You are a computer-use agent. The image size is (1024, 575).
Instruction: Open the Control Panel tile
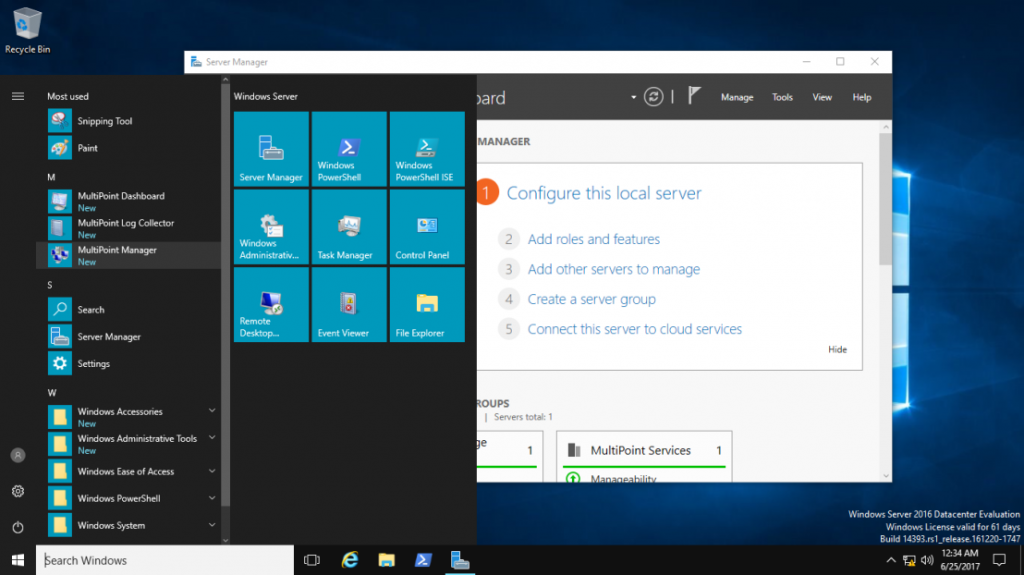tap(427, 227)
